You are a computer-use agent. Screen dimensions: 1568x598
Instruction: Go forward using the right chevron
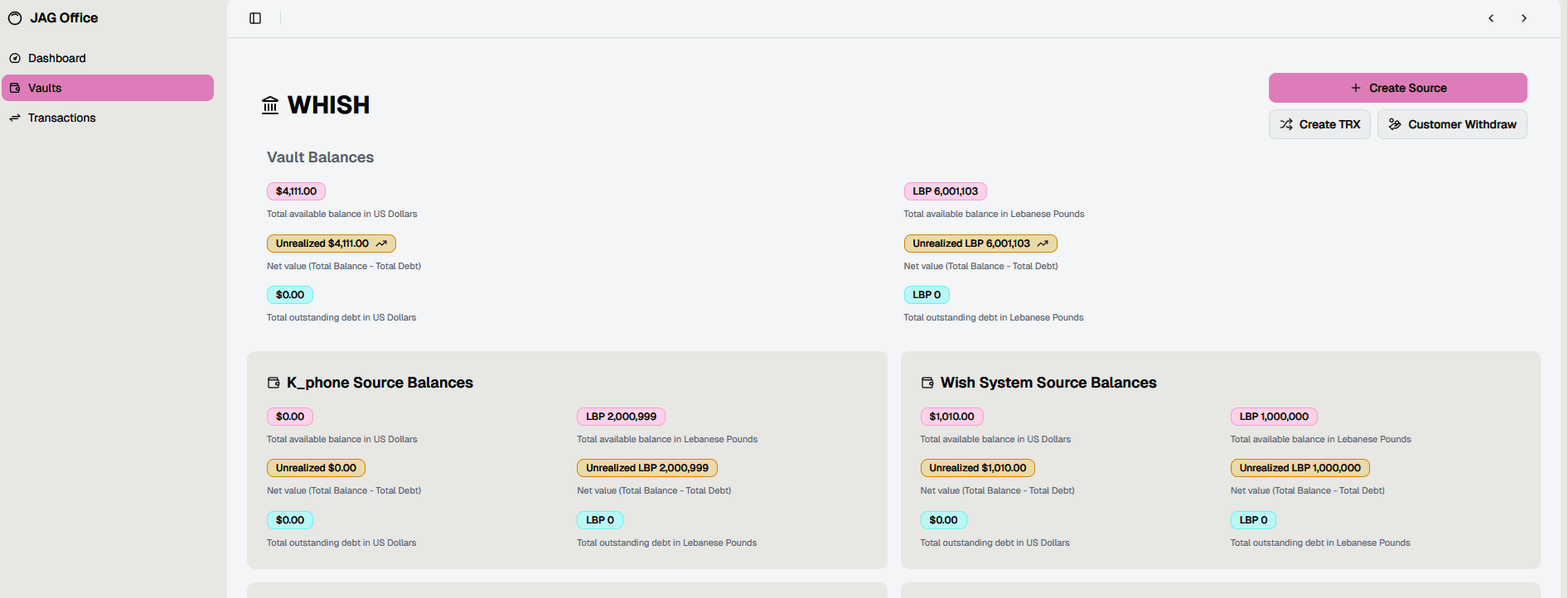point(1523,18)
